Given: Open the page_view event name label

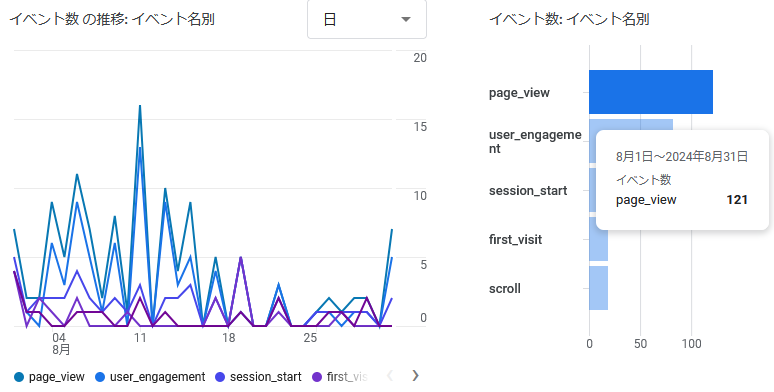Looking at the screenshot, I should coord(519,93).
